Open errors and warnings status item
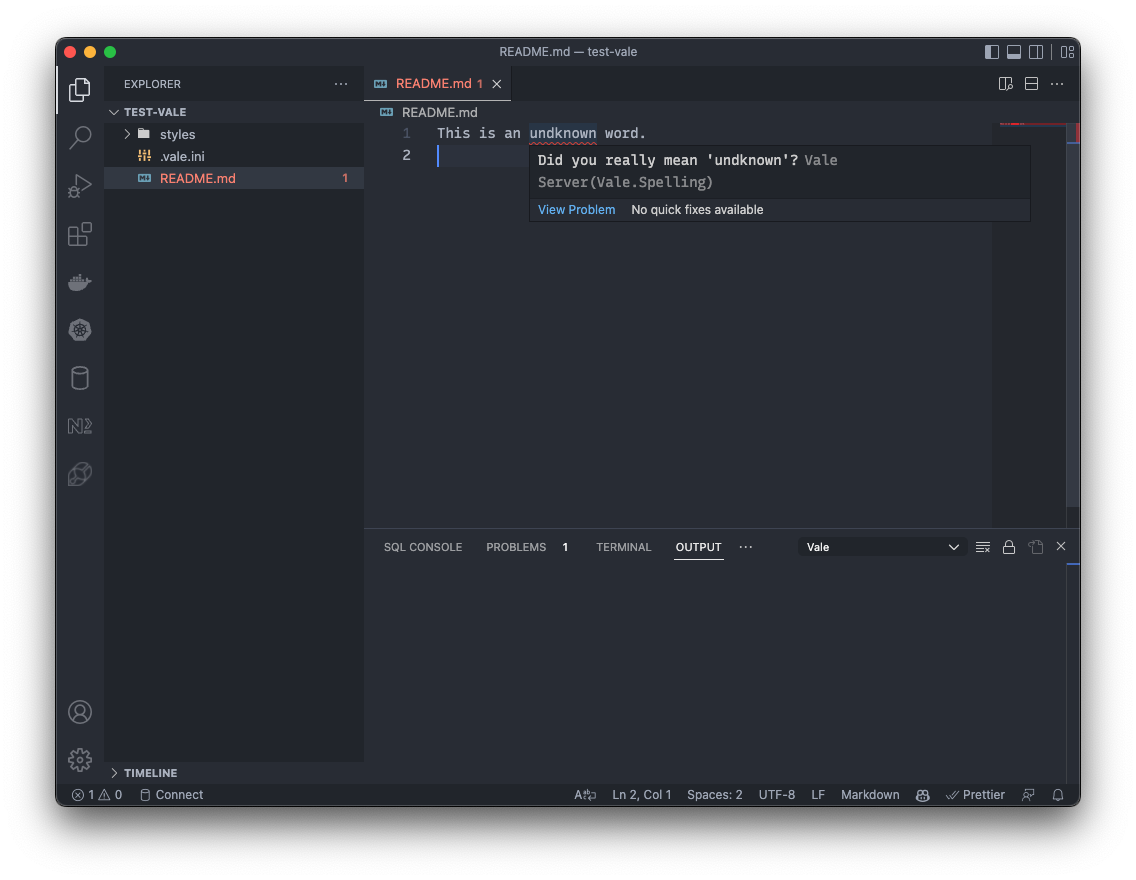The width and height of the screenshot is (1136, 880). 97,795
